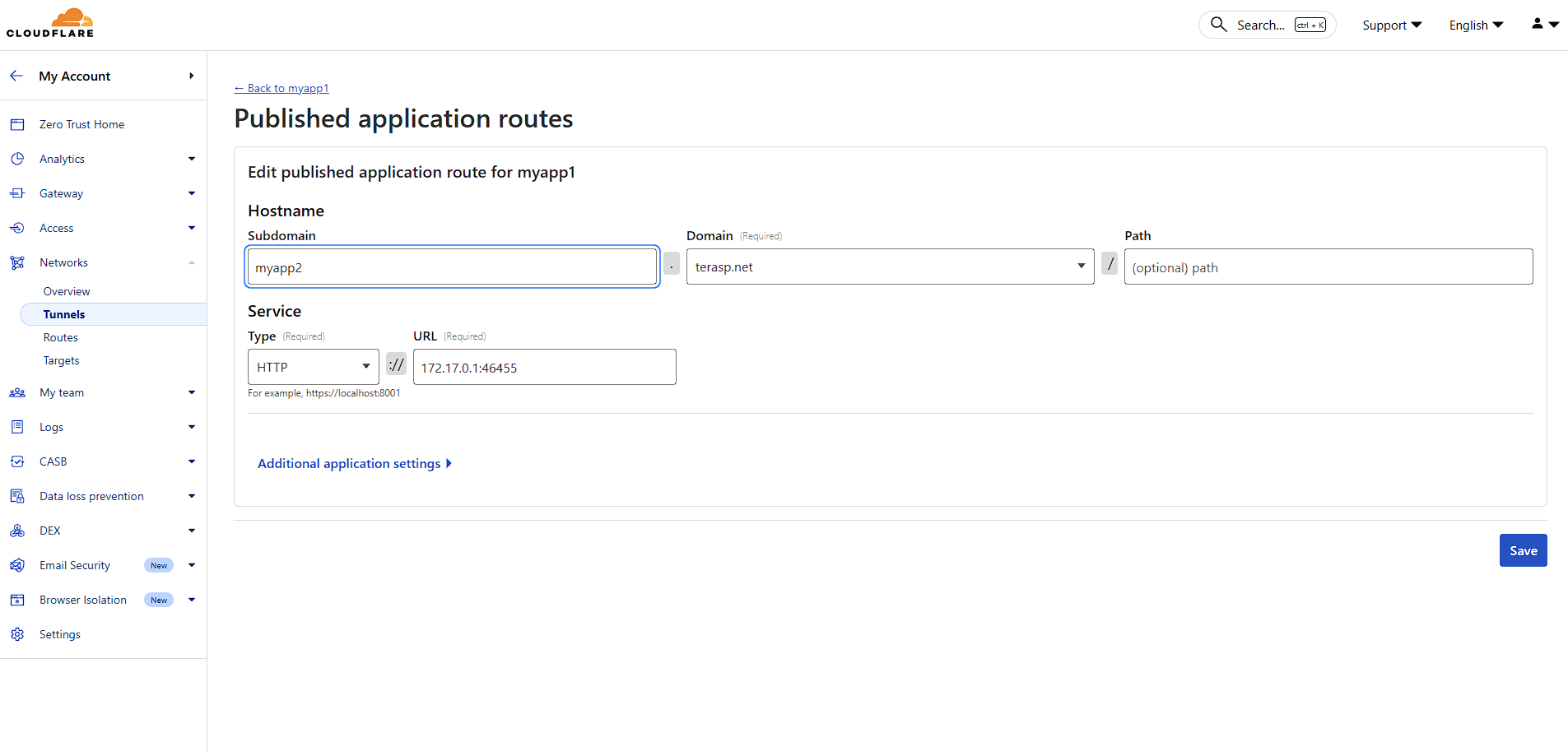Viewport: 1568px width, 751px height.
Task: Click the Cloudflare logo
Action: [x=50, y=23]
